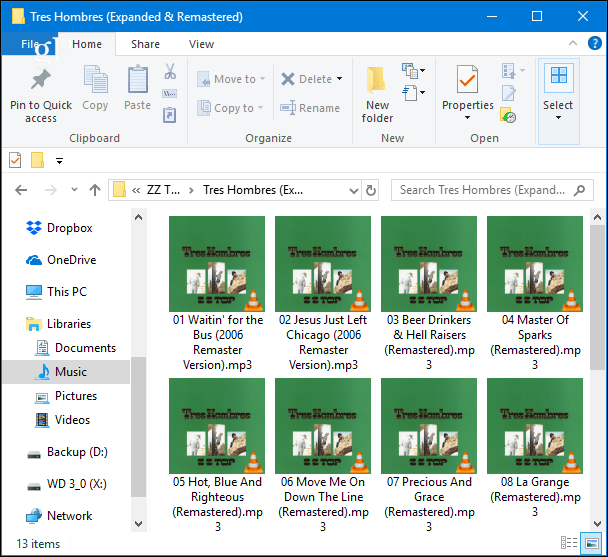The image size is (608, 557).
Task: Select Dropbox in navigation pane
Action: pos(59,228)
